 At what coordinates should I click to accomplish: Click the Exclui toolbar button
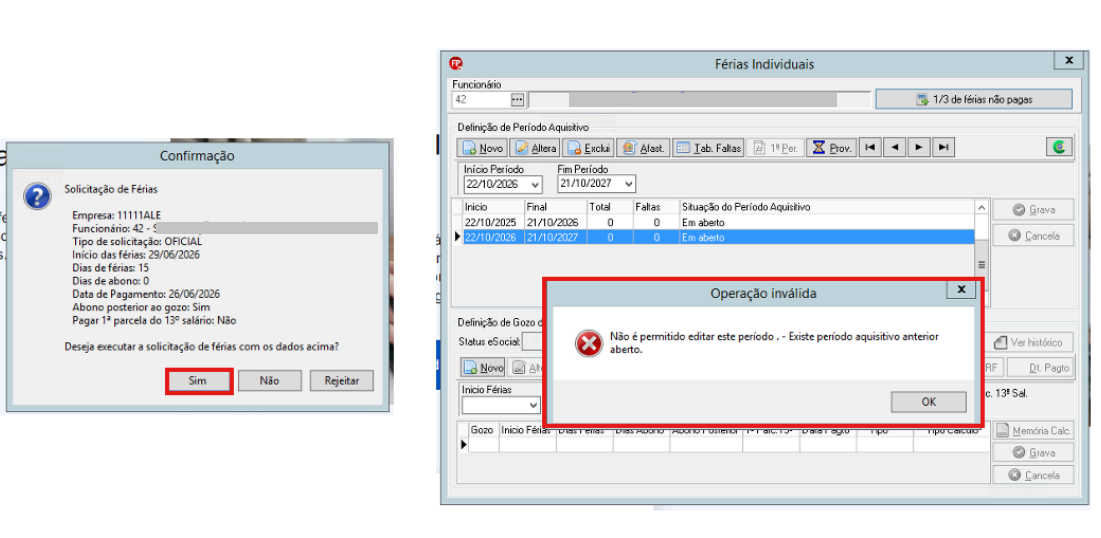(x=590, y=148)
